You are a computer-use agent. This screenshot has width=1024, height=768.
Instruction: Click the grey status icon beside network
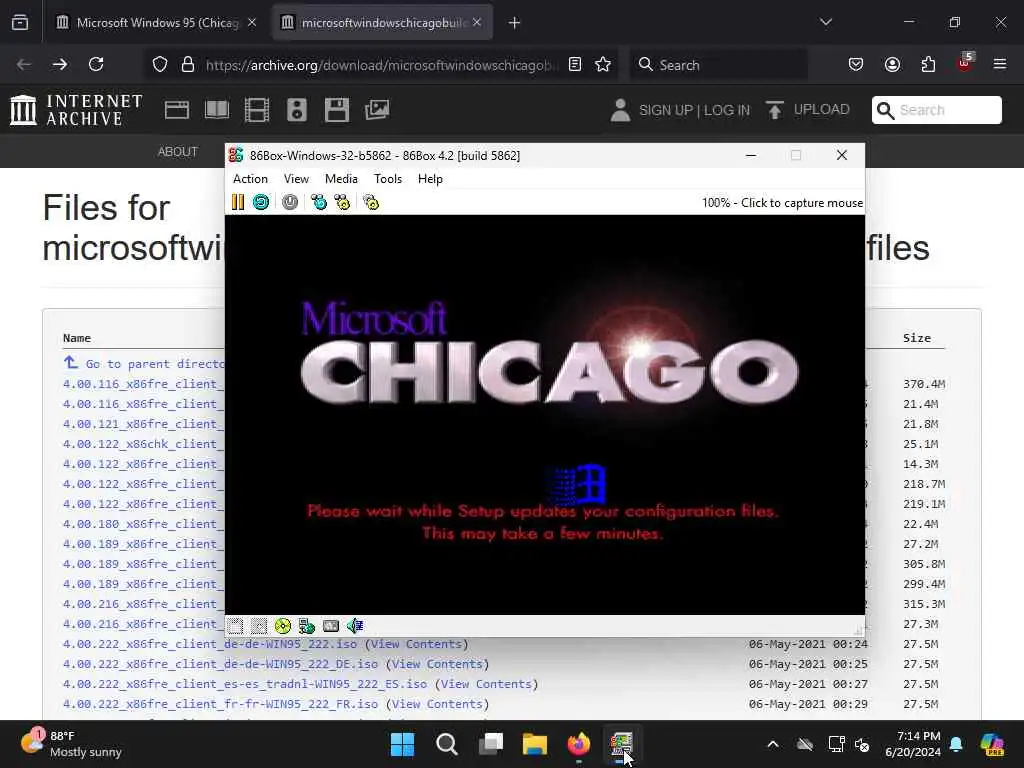(x=331, y=626)
